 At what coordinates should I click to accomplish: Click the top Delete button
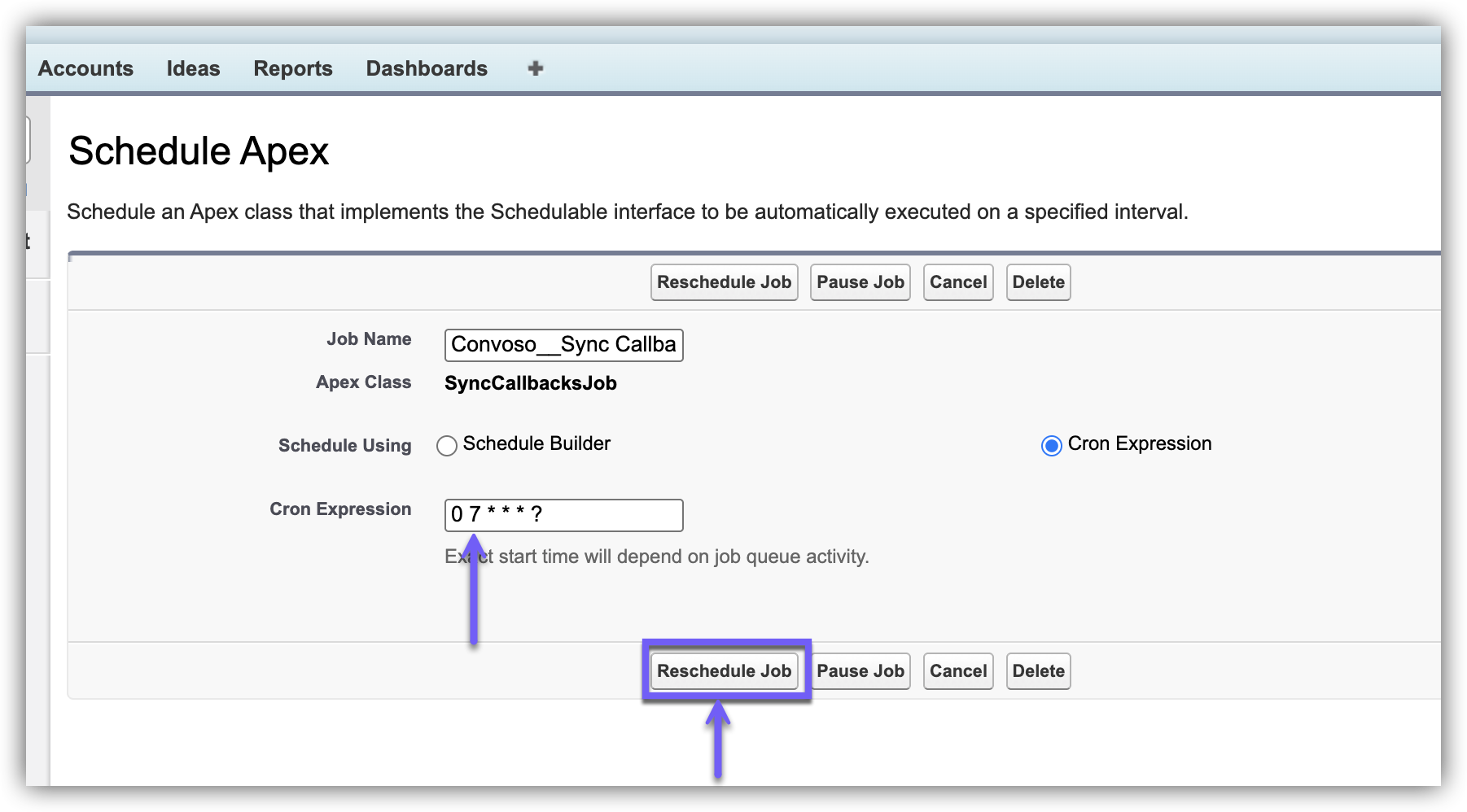click(1038, 282)
